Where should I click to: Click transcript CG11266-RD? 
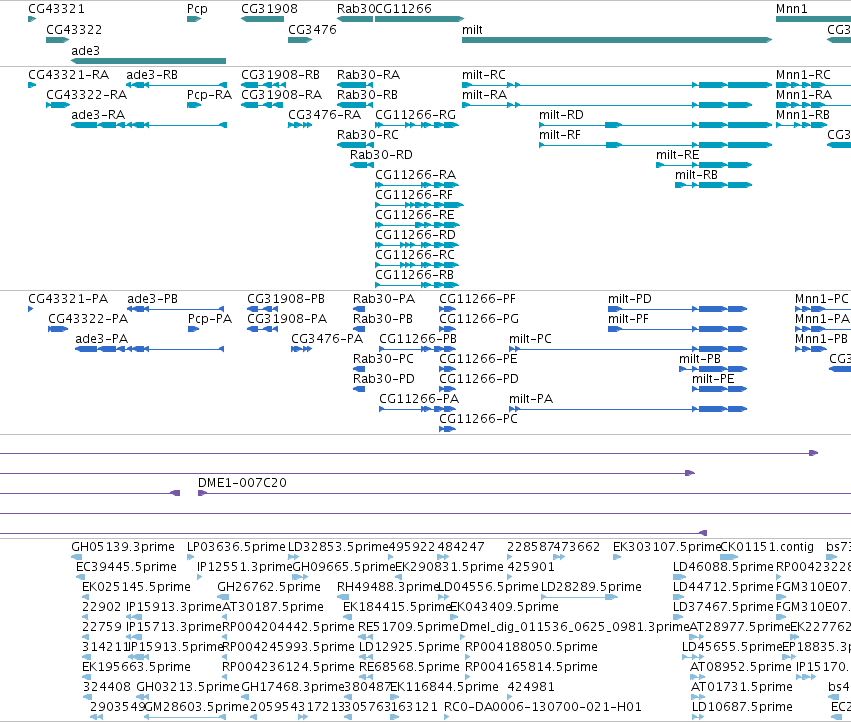pyautogui.click(x=416, y=235)
